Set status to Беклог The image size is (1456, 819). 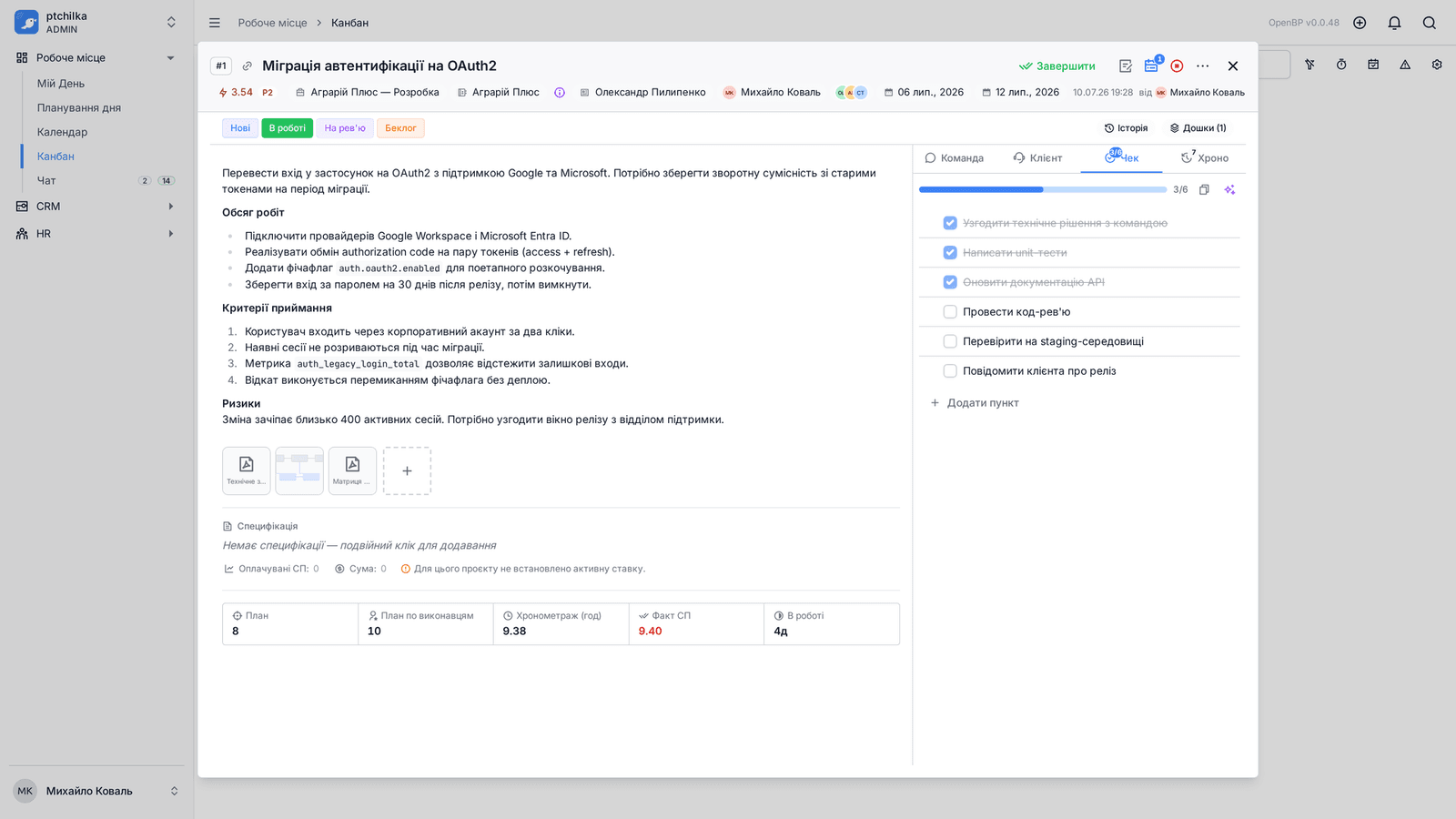point(400,128)
